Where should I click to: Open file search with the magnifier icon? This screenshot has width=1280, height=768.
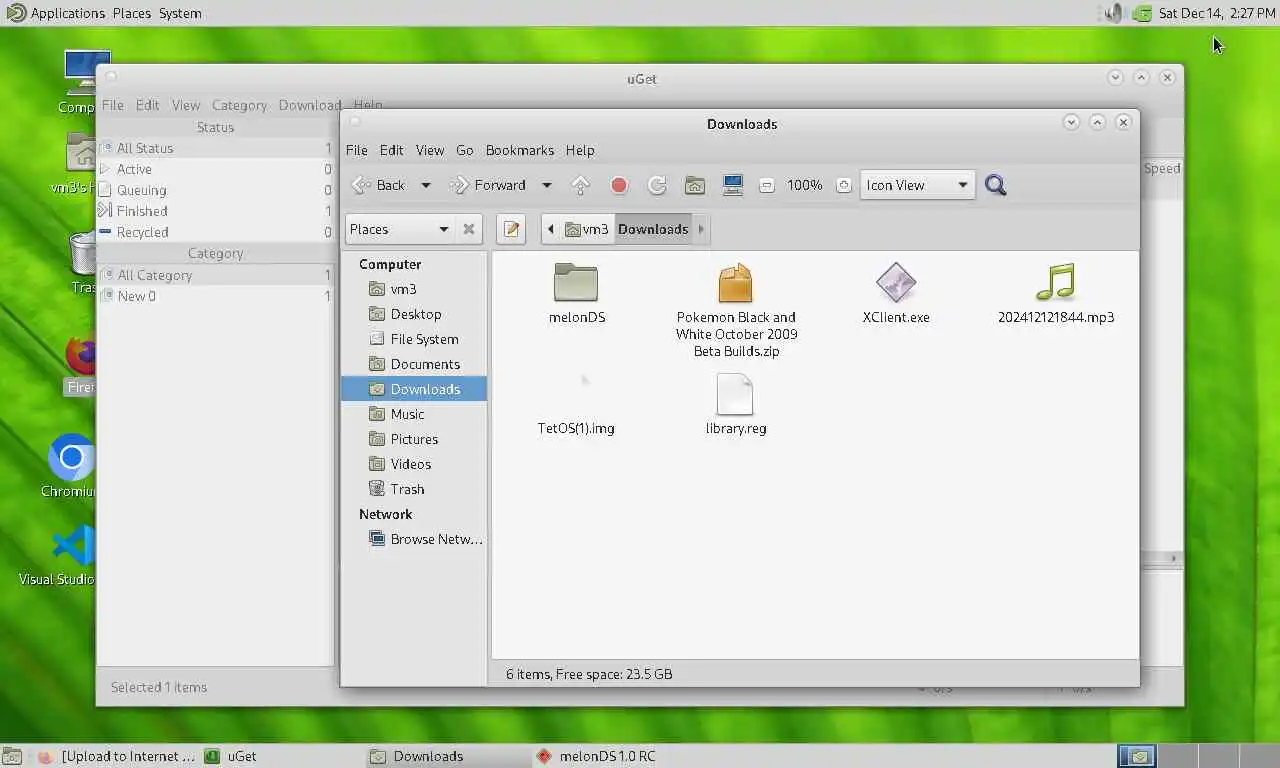pyautogui.click(x=996, y=185)
